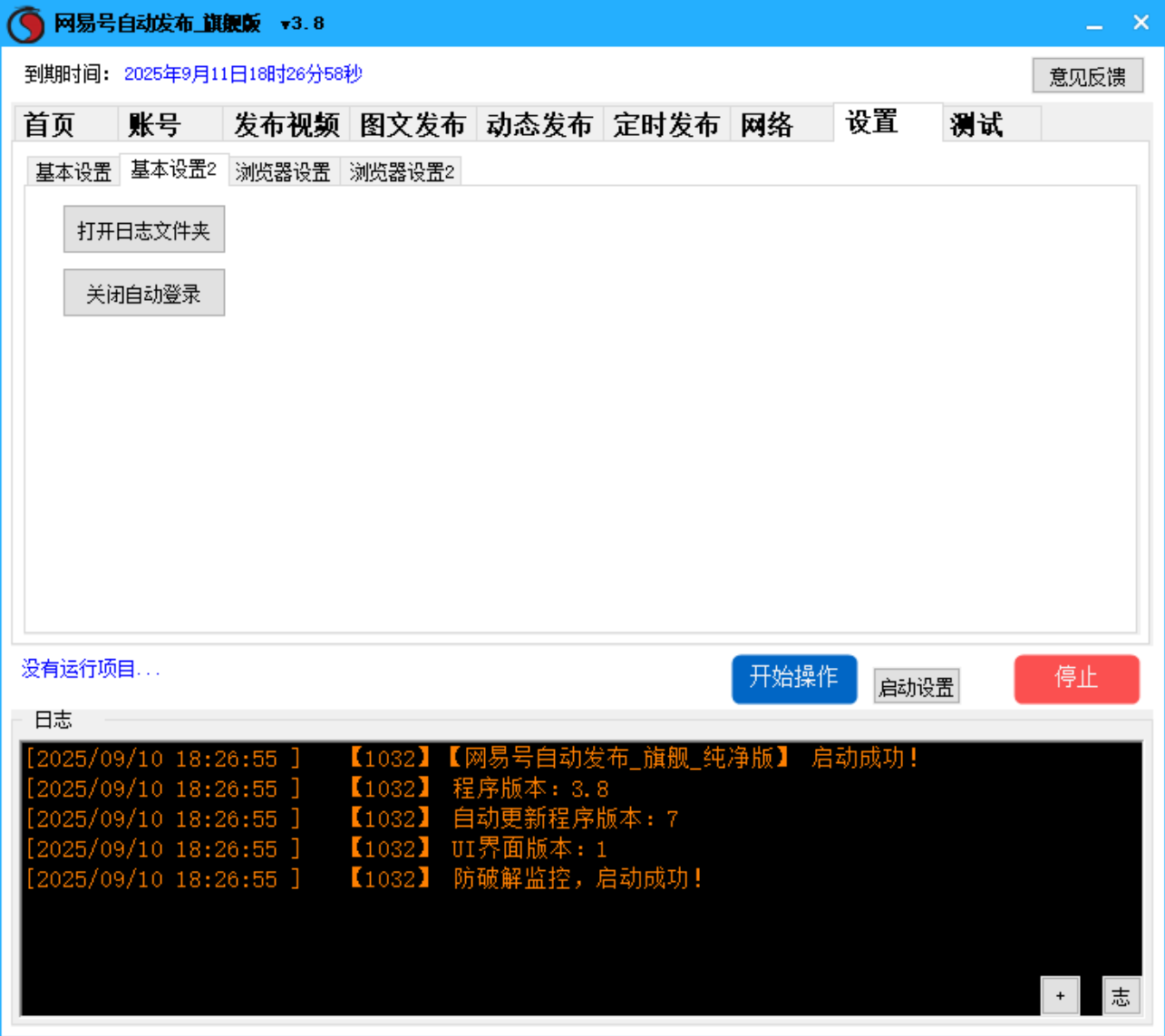The width and height of the screenshot is (1165, 1036).
Task: Open the 测试 test tab
Action: (976, 124)
